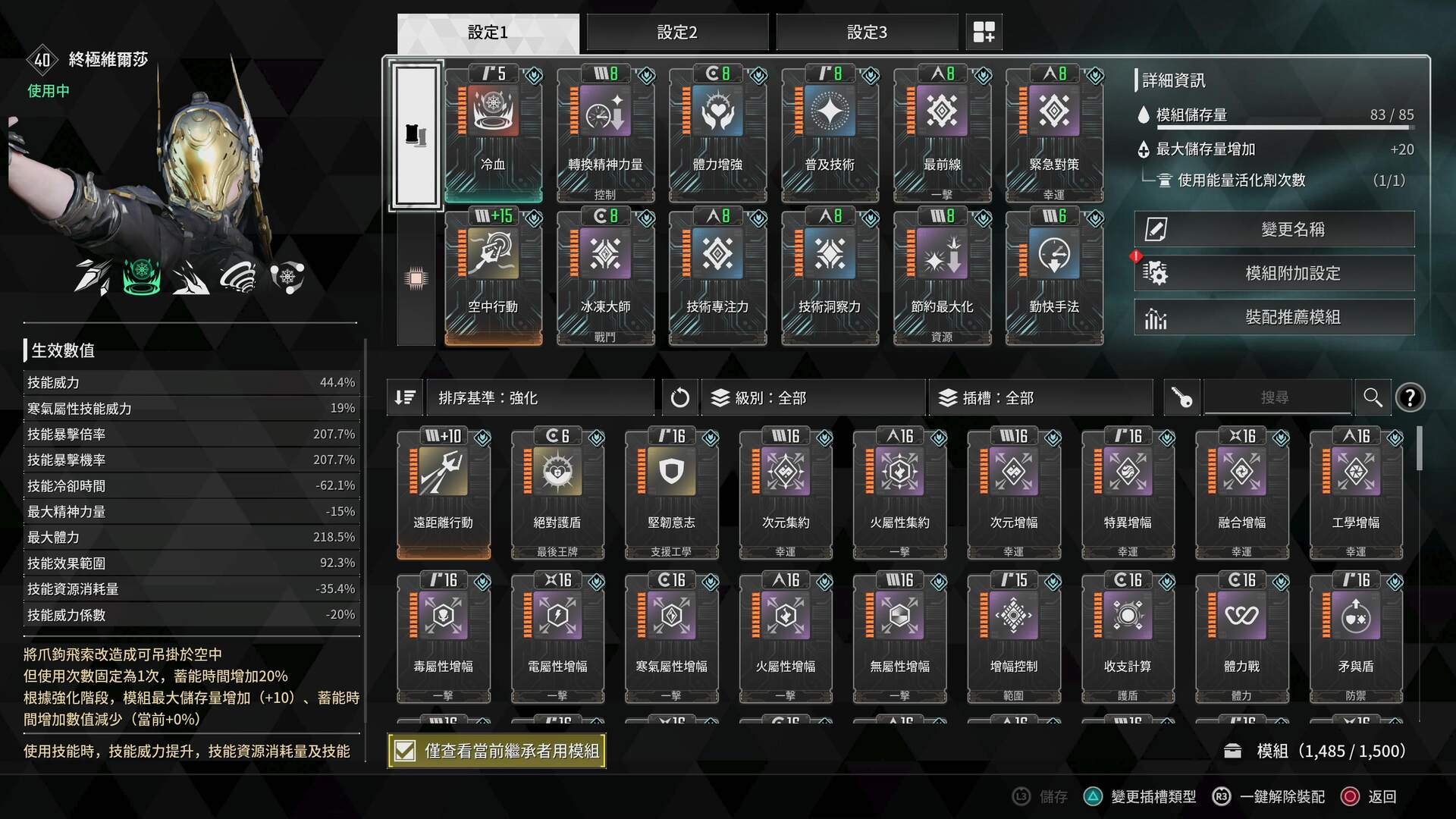Click the 變更名稱 button
Viewport: 1456px width, 819px height.
click(x=1275, y=229)
